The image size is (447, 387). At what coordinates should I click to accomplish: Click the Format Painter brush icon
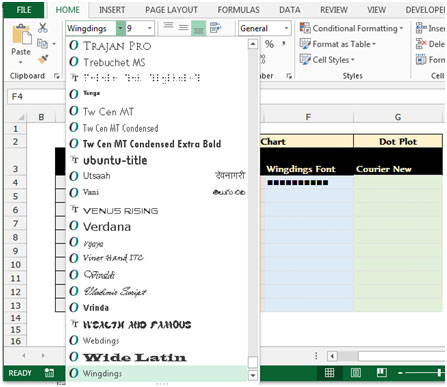pyautogui.click(x=43, y=59)
